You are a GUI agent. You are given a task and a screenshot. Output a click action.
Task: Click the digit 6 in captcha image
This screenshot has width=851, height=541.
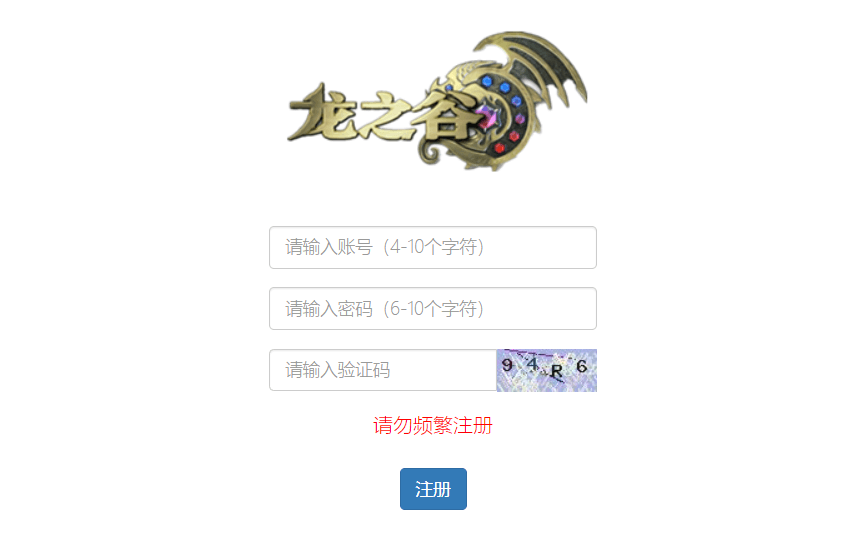[581, 366]
